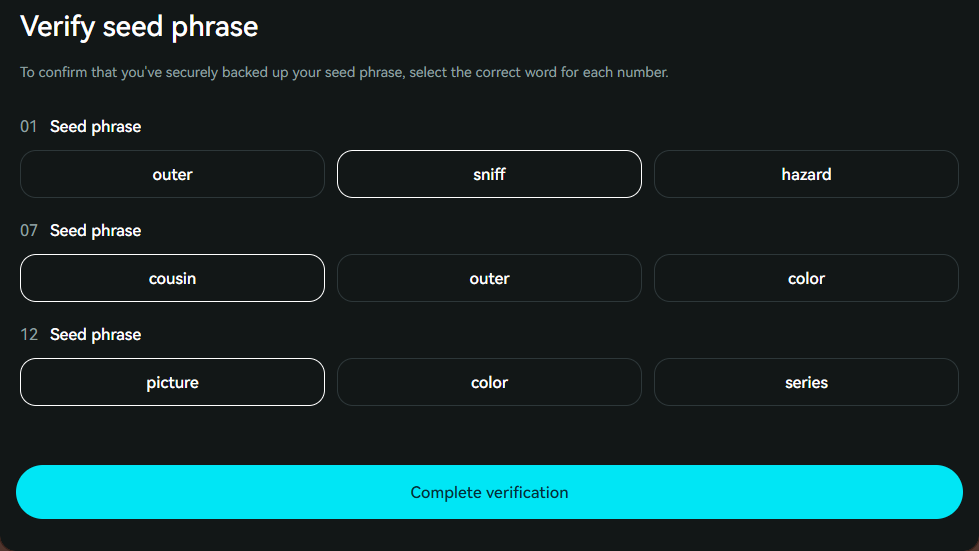Select "outer" for seed phrase 01
Image resolution: width=979 pixels, height=551 pixels.
[172, 174]
